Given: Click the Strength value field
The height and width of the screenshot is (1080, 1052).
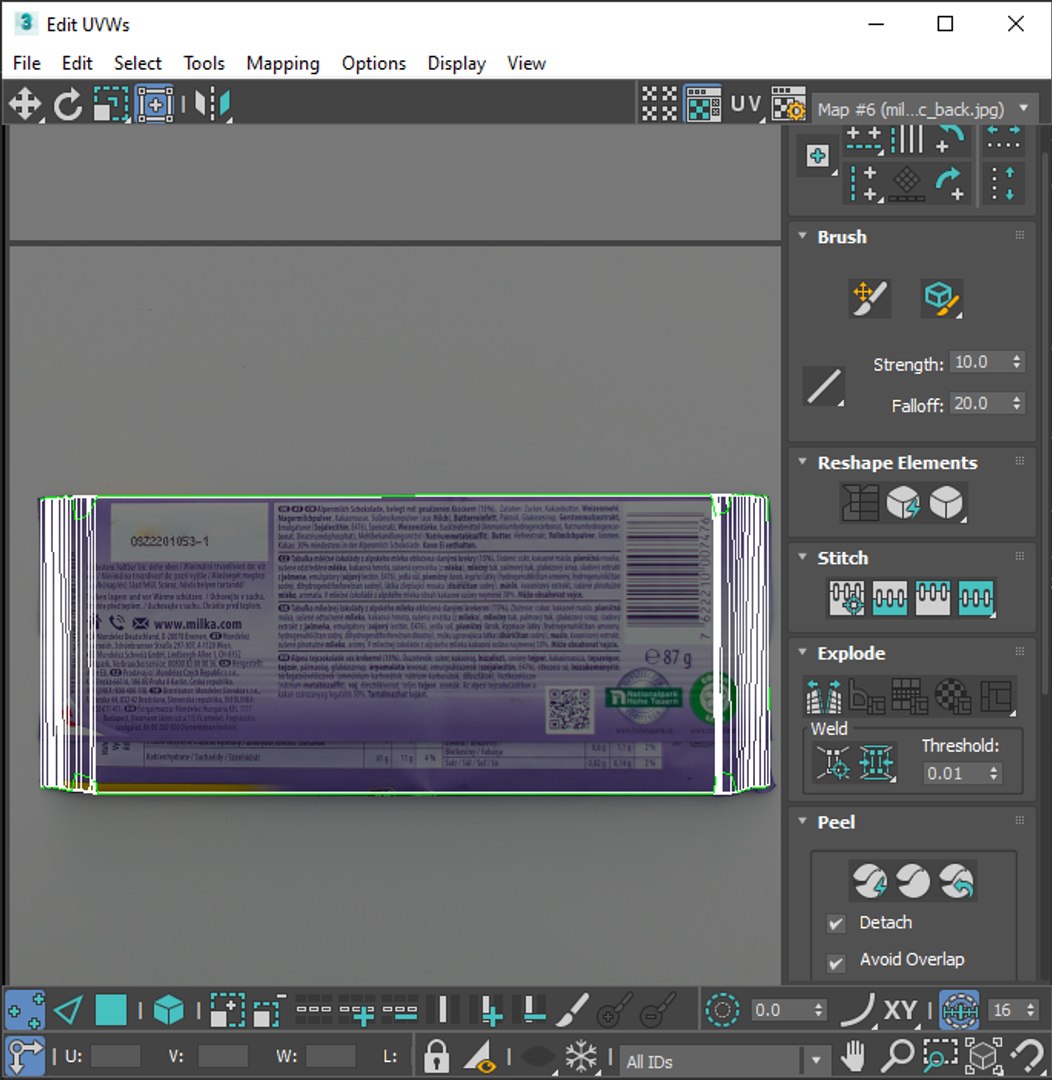Looking at the screenshot, I should [978, 362].
